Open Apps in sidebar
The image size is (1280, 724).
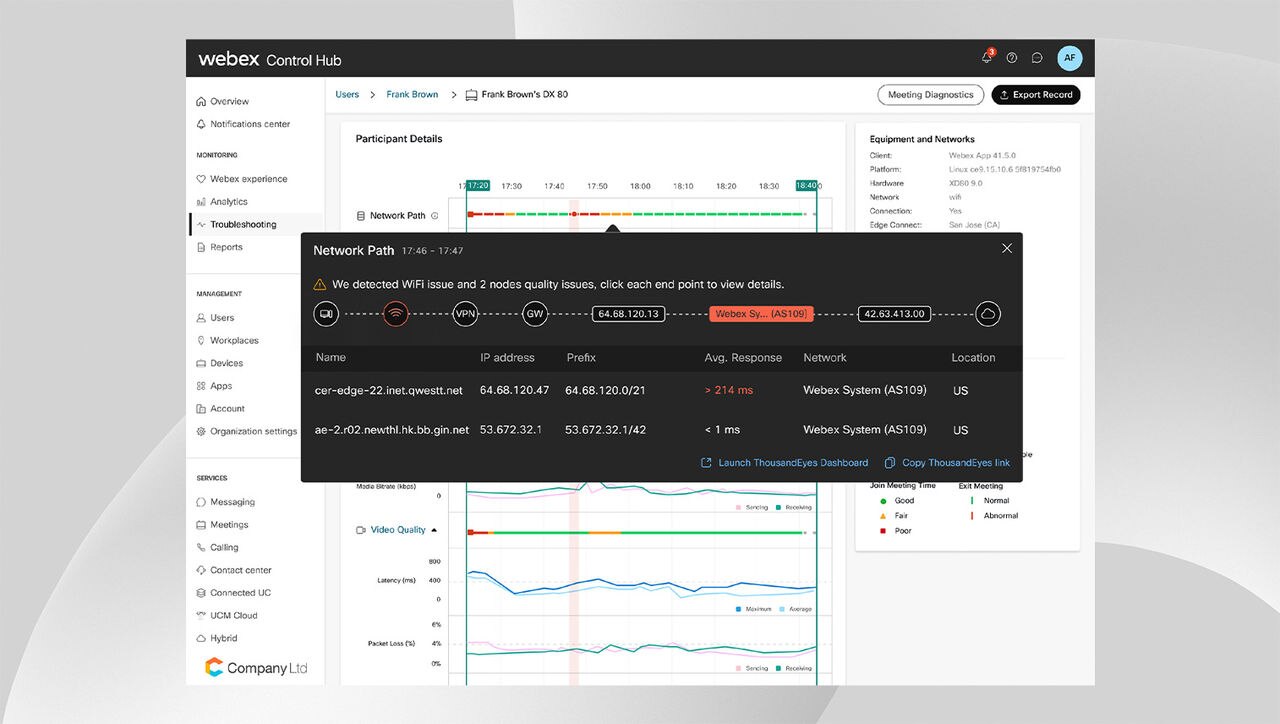coord(214,386)
